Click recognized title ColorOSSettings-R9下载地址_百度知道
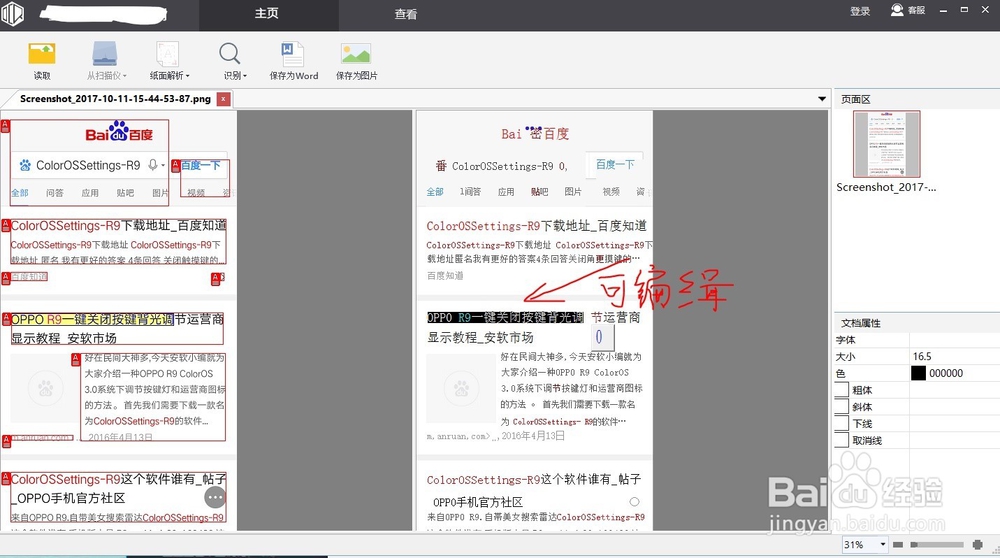Image resolution: width=1000 pixels, height=558 pixels. (x=536, y=226)
